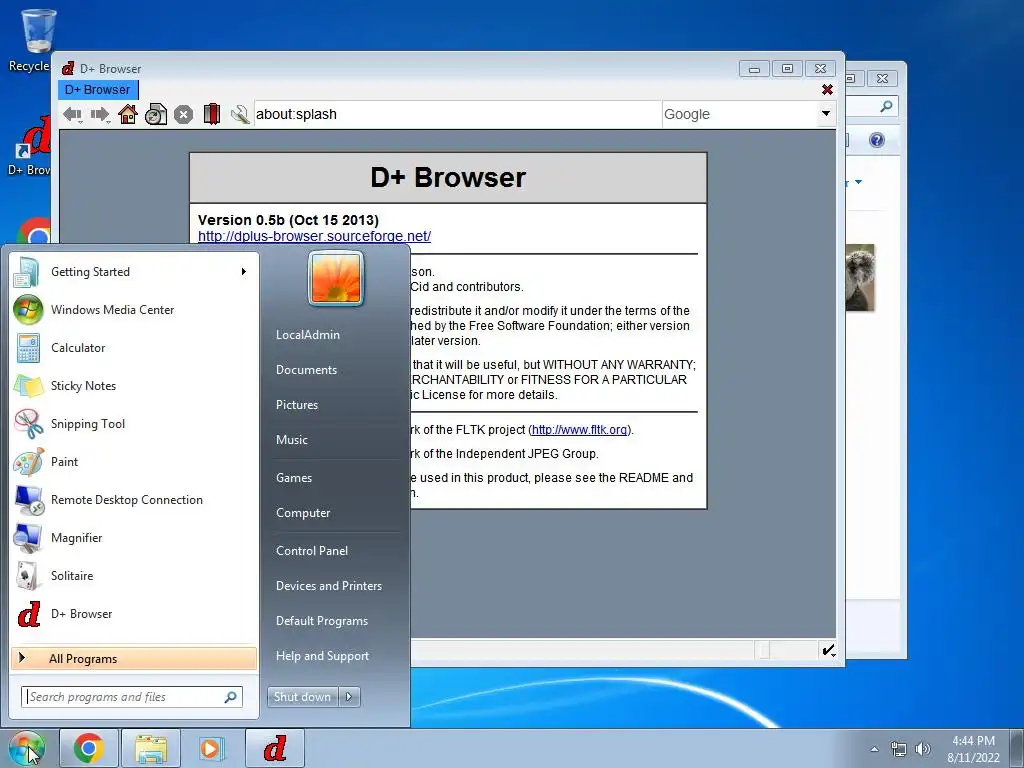Launch D+ Browser icon in Start menu

(x=28, y=614)
